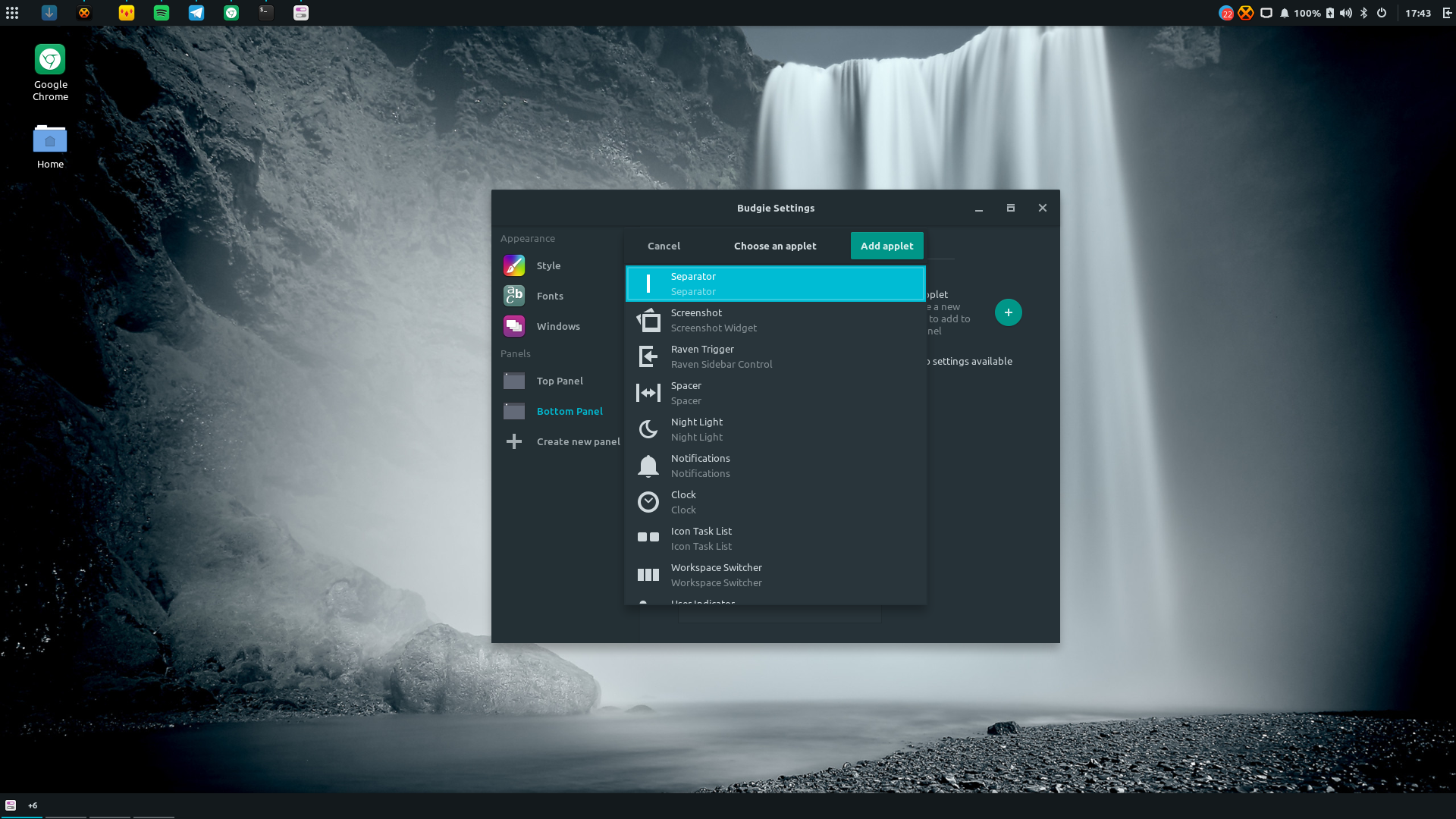This screenshot has width=1456, height=819.
Task: Open Raven sidebar via top-right trigger icon
Action: (1447, 13)
